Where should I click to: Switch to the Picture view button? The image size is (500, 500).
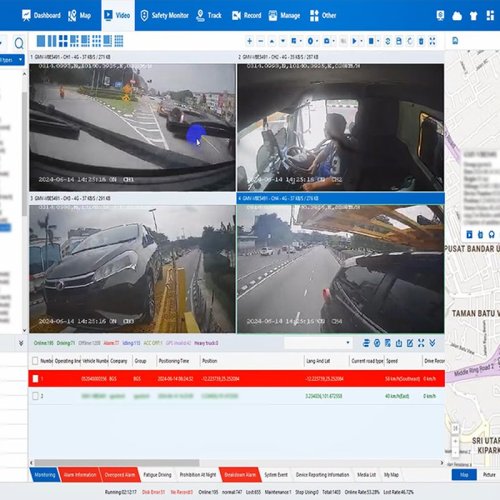tap(489, 475)
